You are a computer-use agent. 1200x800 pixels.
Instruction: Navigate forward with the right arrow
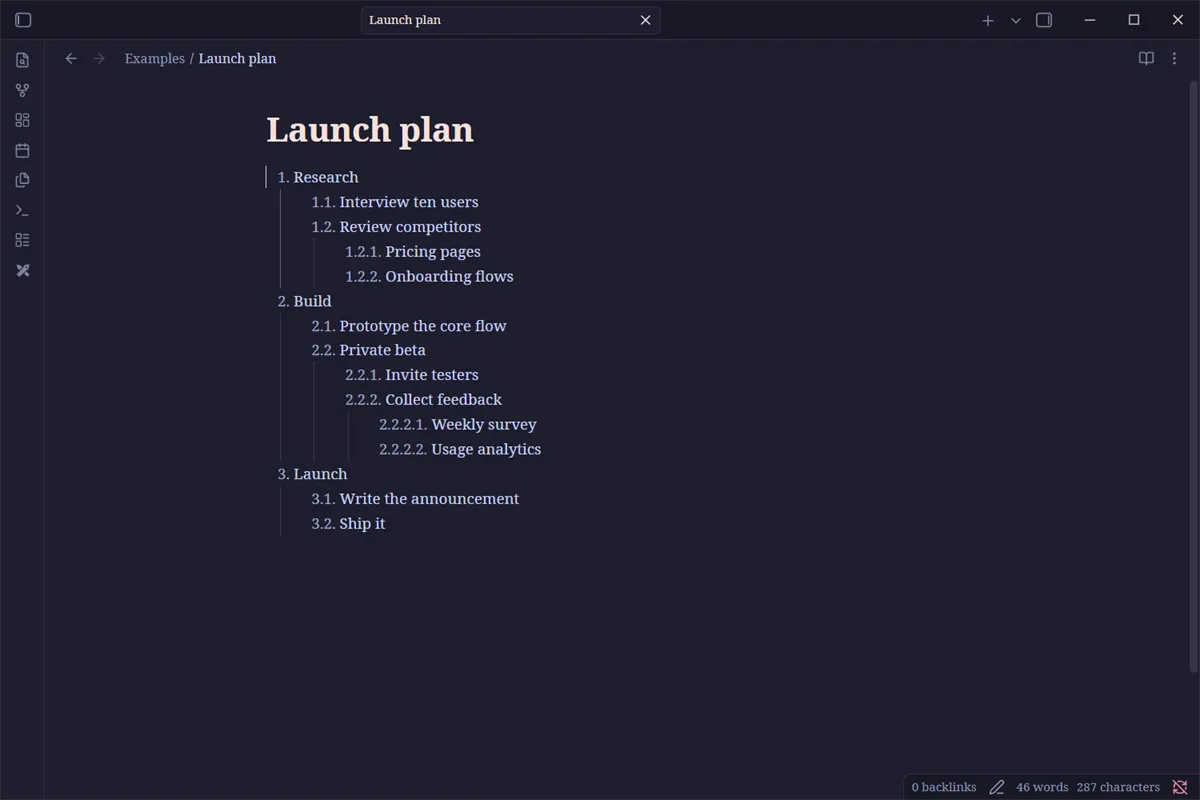[x=99, y=59]
